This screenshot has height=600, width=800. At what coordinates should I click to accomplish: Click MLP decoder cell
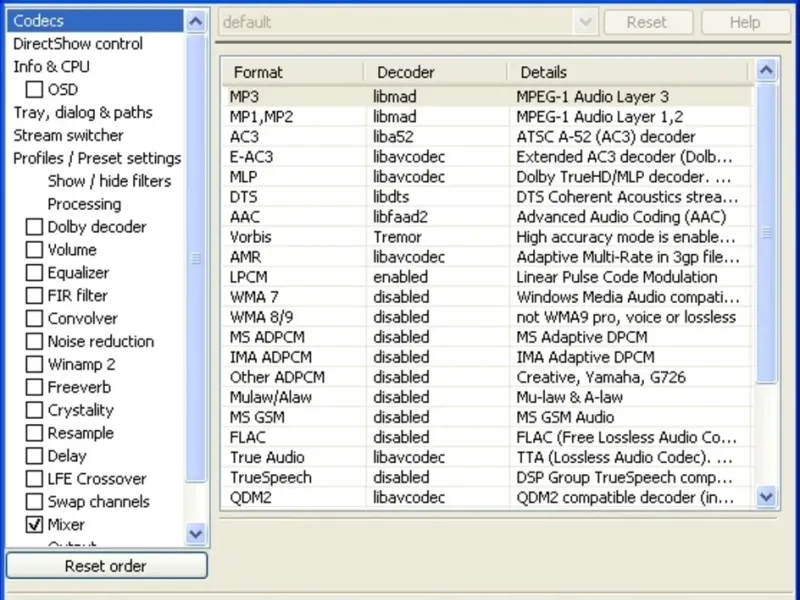(x=438, y=177)
